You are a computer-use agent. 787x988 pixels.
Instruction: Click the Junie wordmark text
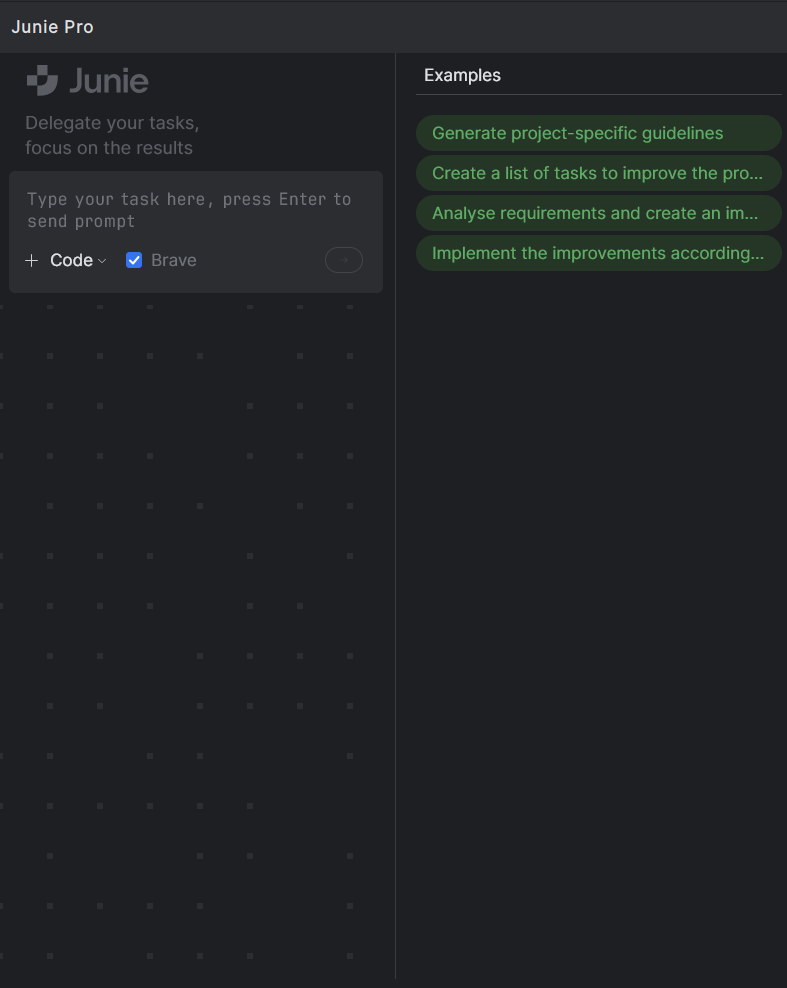(109, 81)
